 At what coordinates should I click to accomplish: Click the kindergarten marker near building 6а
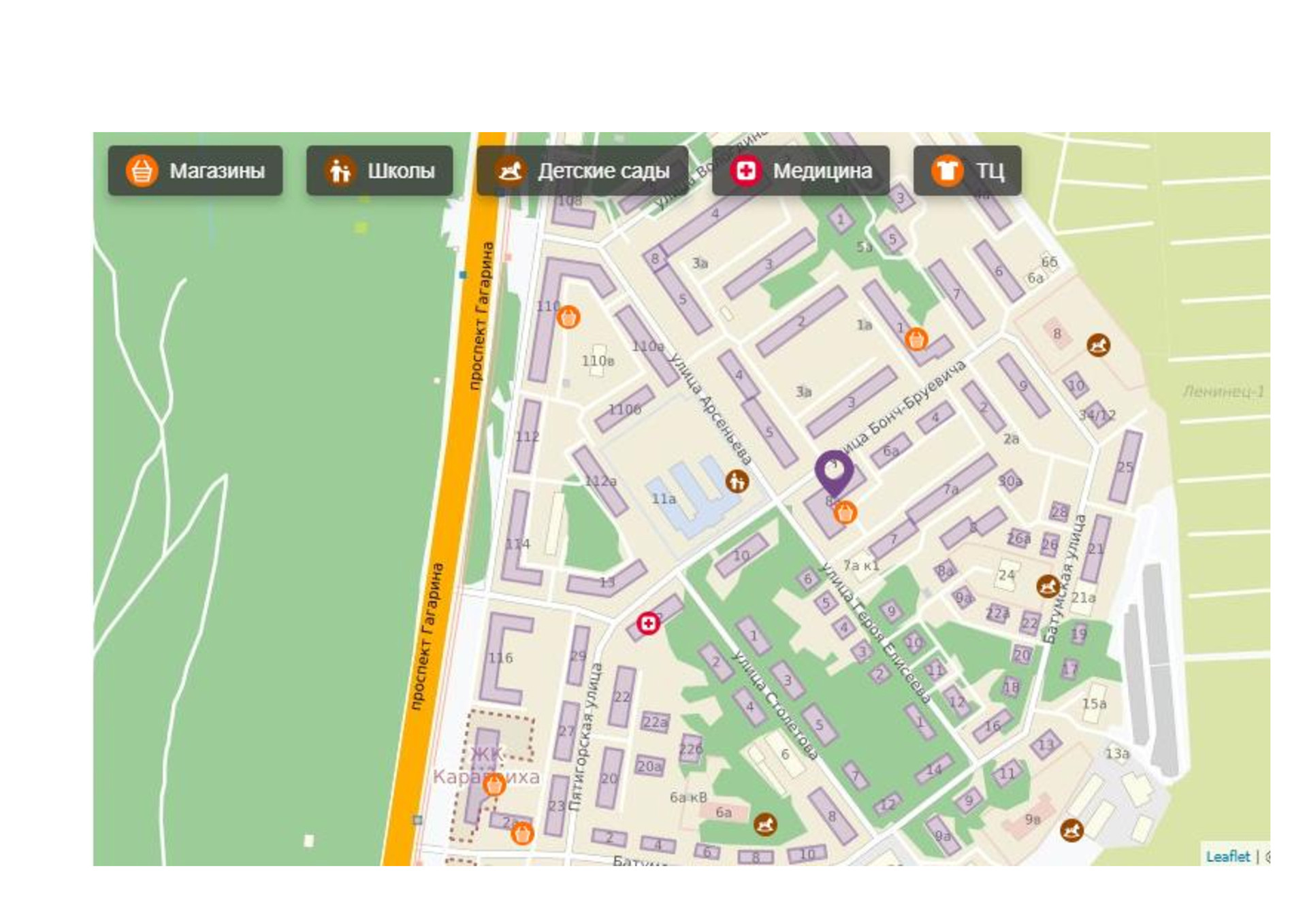pyautogui.click(x=766, y=825)
